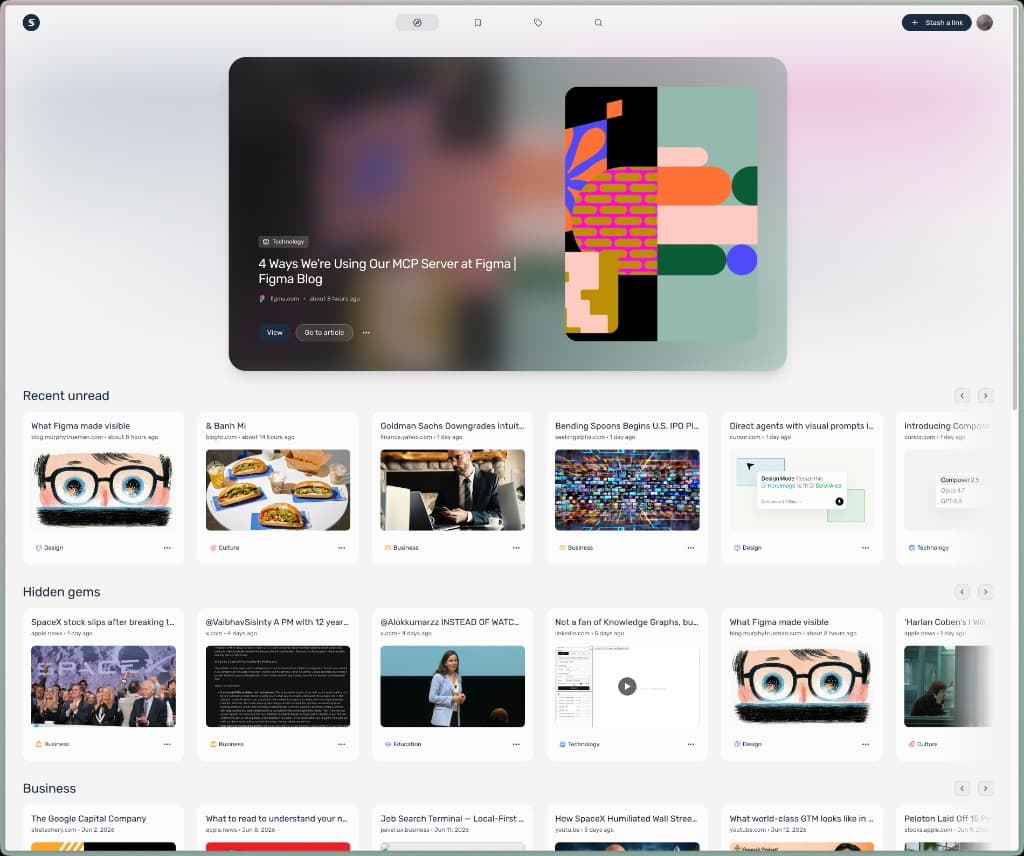Go to previous Recent unread items
Viewport: 1024px width, 856px height.
(x=962, y=396)
